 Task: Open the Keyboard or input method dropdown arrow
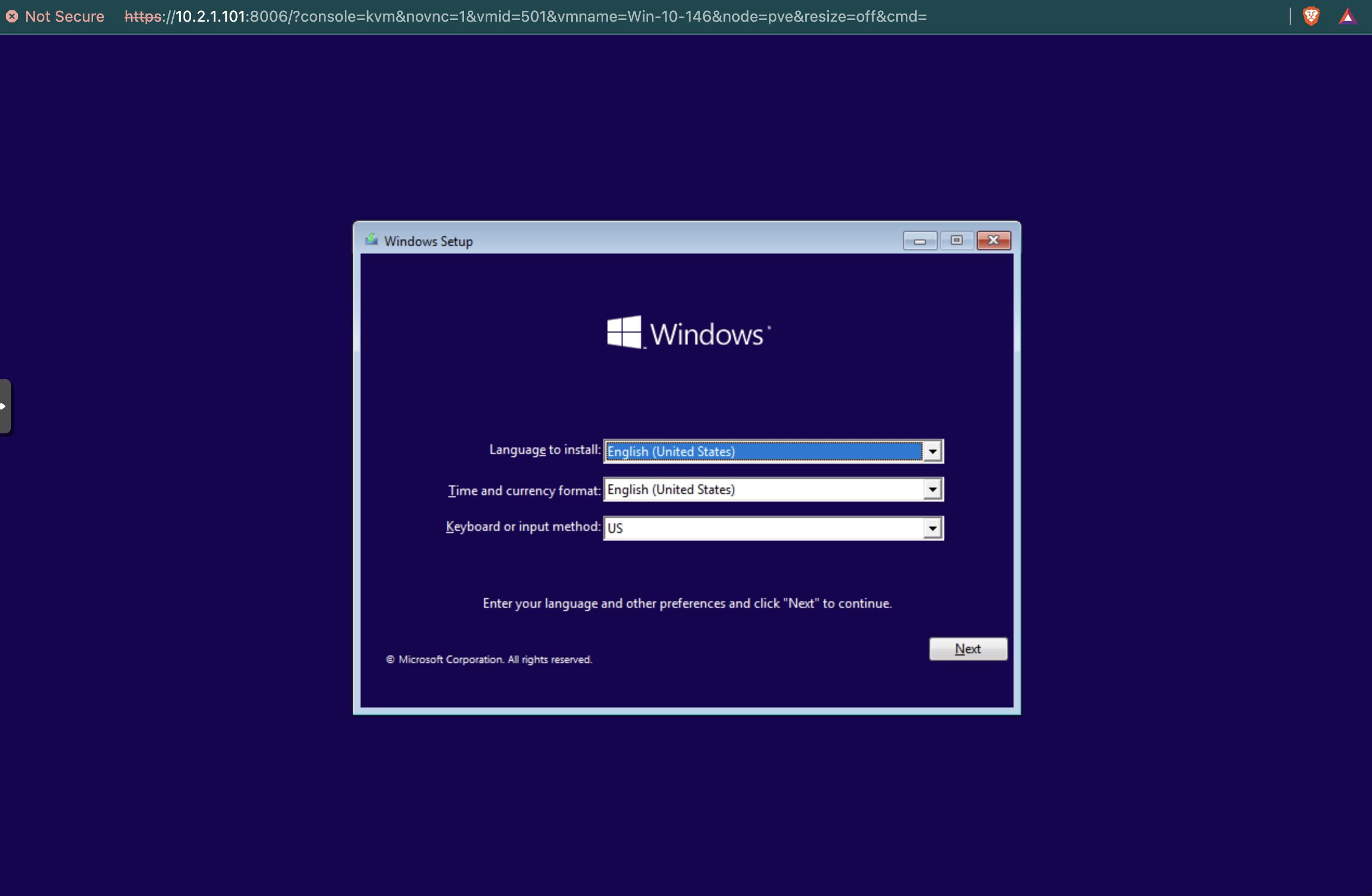coord(932,528)
